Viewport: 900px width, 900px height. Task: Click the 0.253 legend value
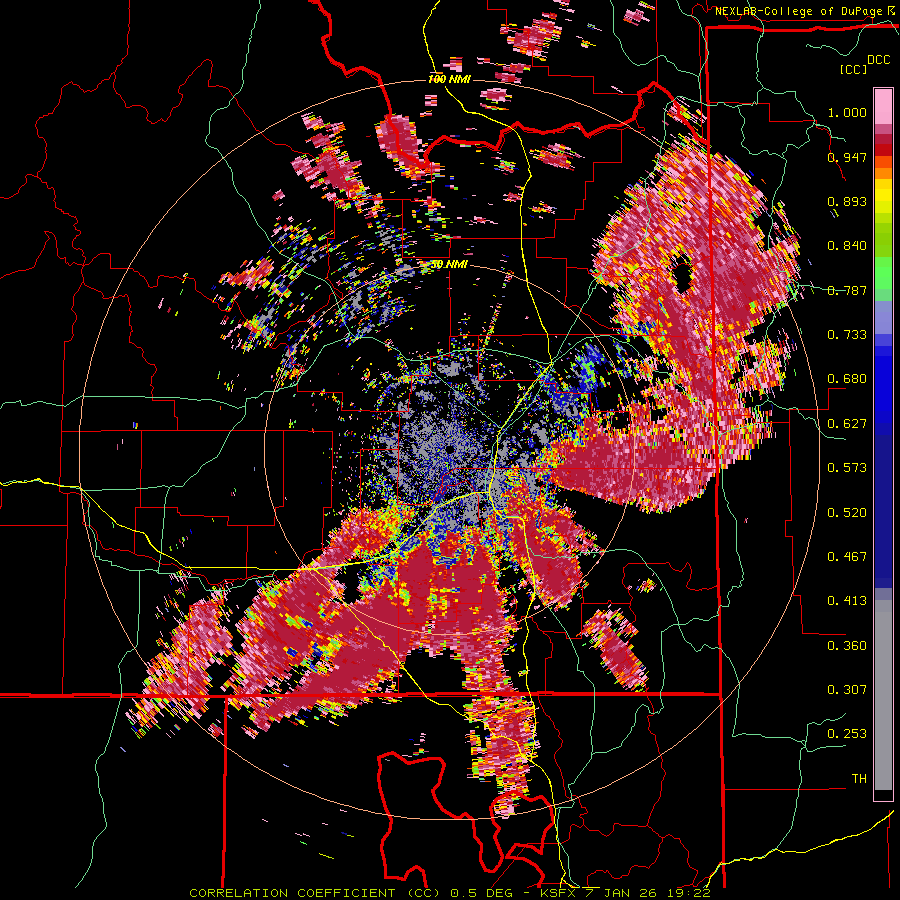click(x=847, y=734)
